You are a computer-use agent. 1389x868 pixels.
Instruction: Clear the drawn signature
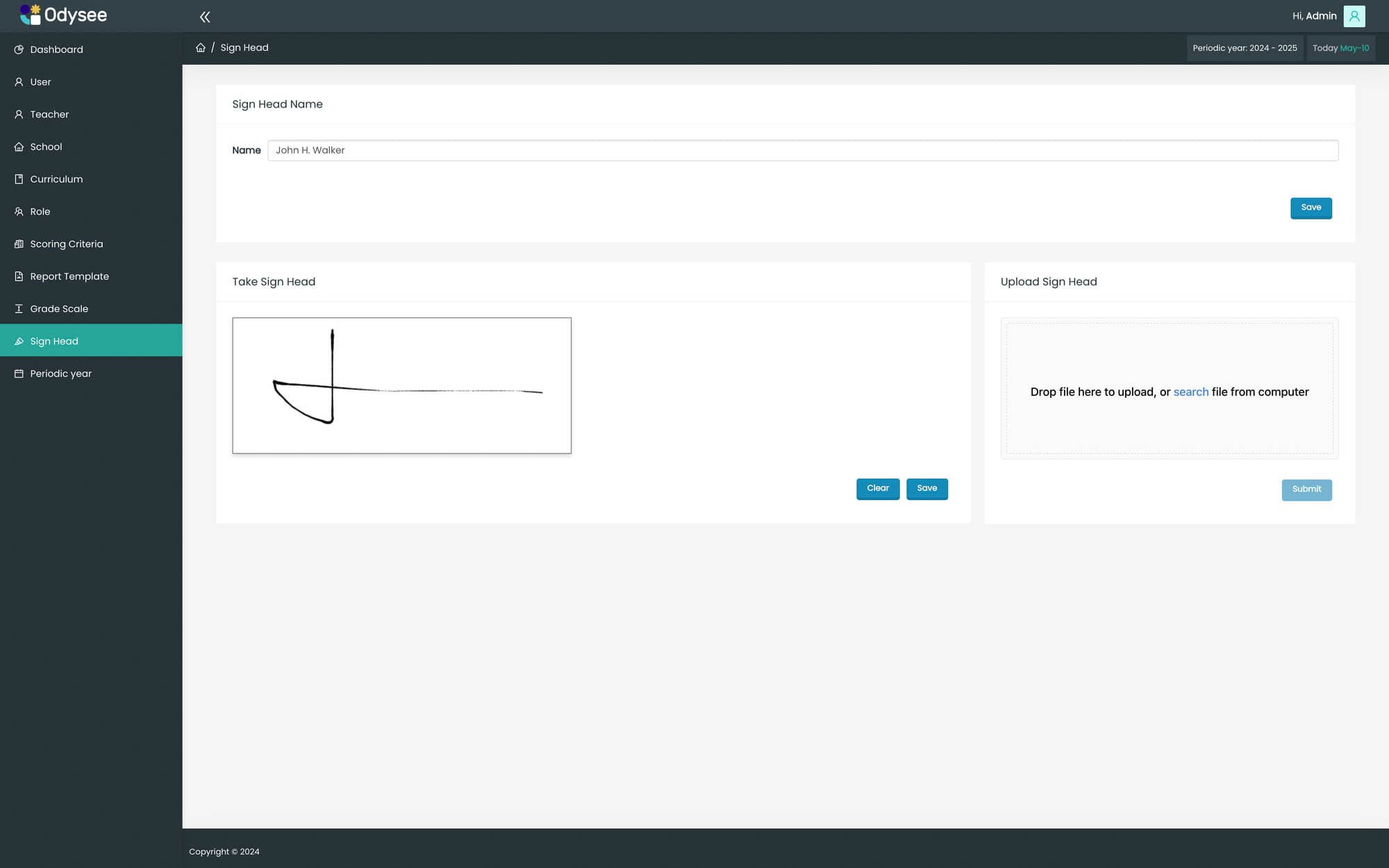click(x=877, y=488)
